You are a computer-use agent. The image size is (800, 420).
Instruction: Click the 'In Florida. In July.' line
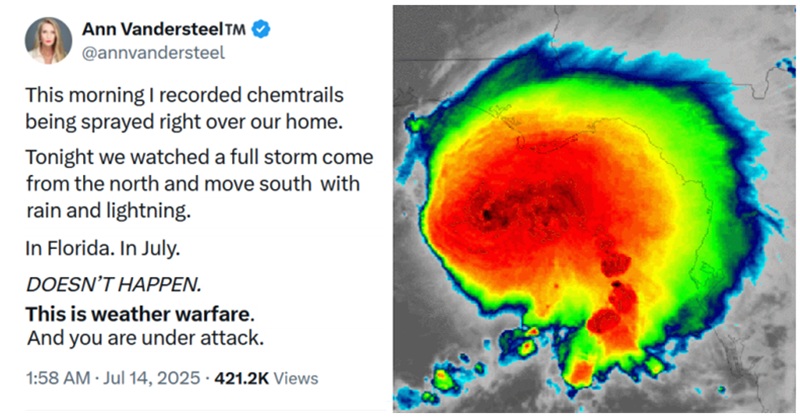pyautogui.click(x=103, y=249)
